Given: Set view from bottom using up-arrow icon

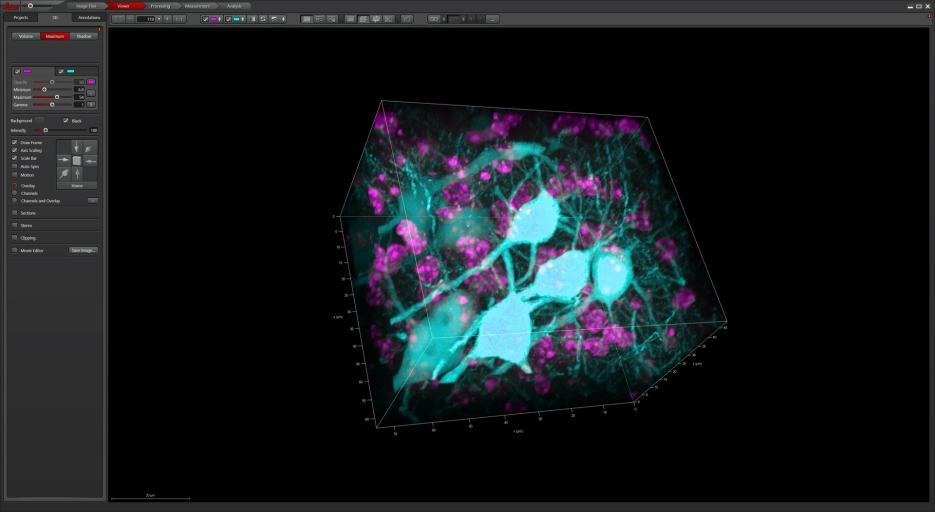Looking at the screenshot, I should [x=76, y=173].
